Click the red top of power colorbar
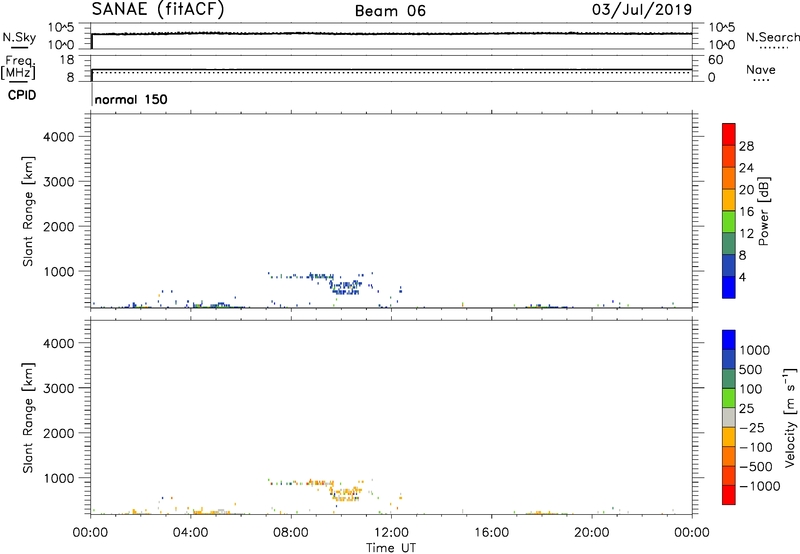Image resolution: width=800 pixels, height=554 pixels. [x=729, y=134]
